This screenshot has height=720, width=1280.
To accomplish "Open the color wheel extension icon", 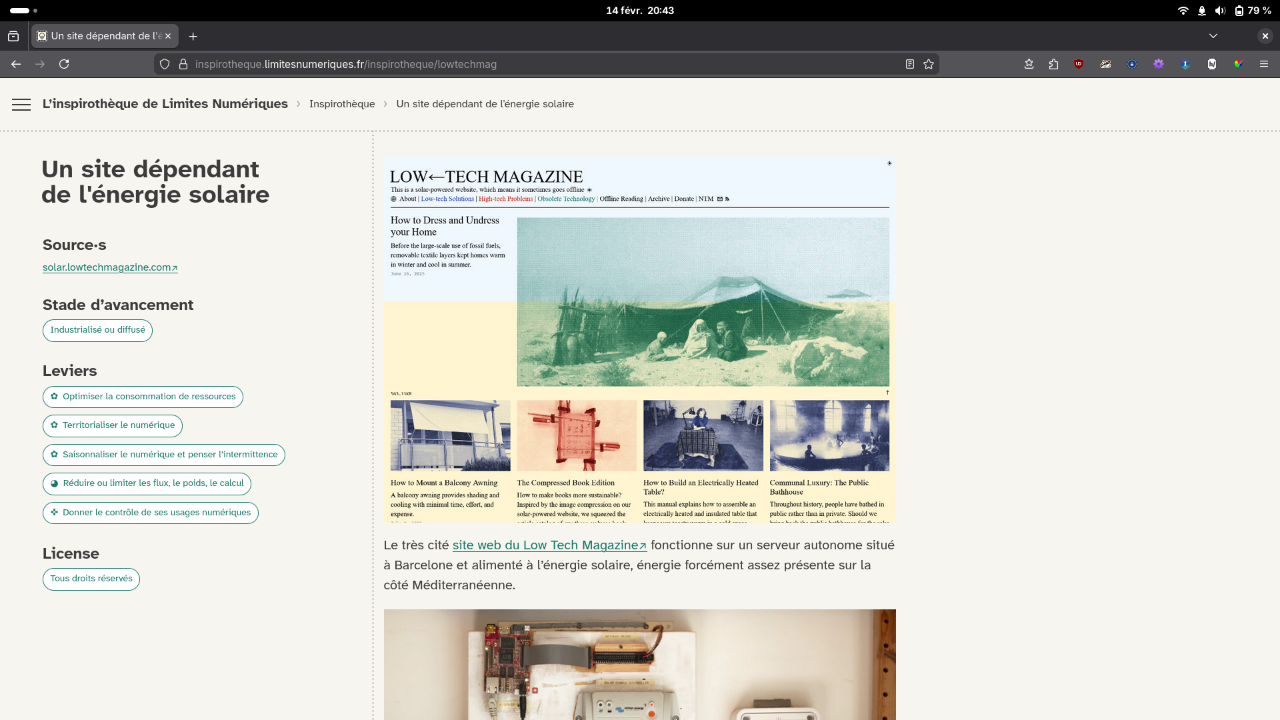I will tap(1238, 64).
